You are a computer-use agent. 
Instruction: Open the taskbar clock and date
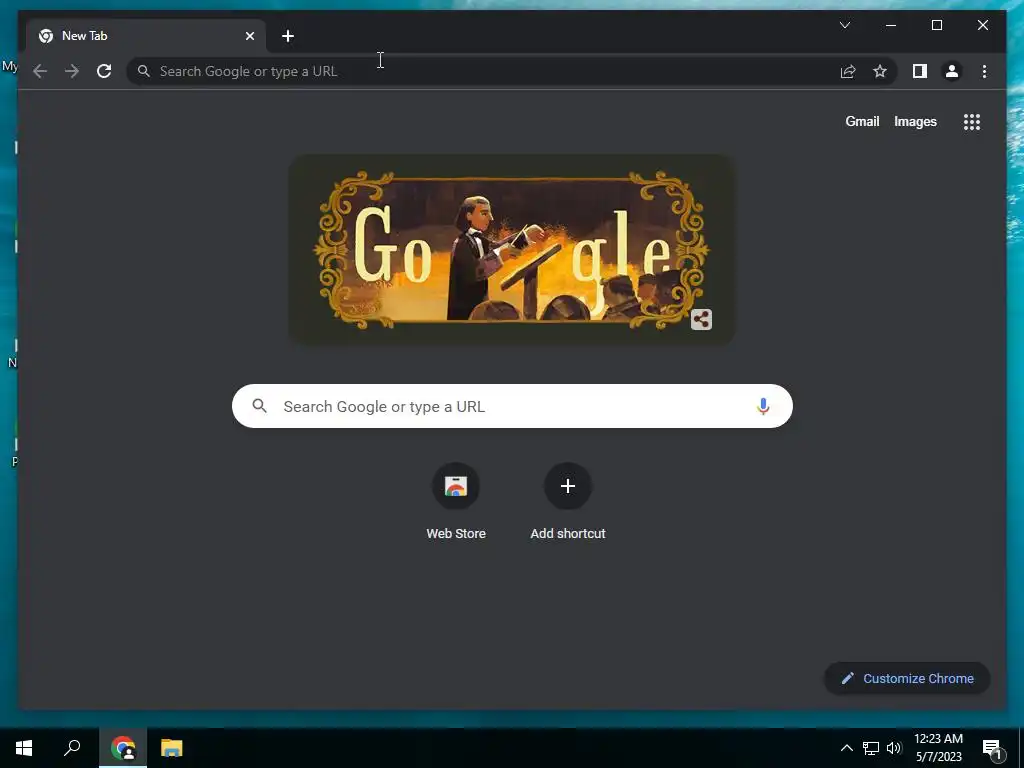tap(938, 748)
